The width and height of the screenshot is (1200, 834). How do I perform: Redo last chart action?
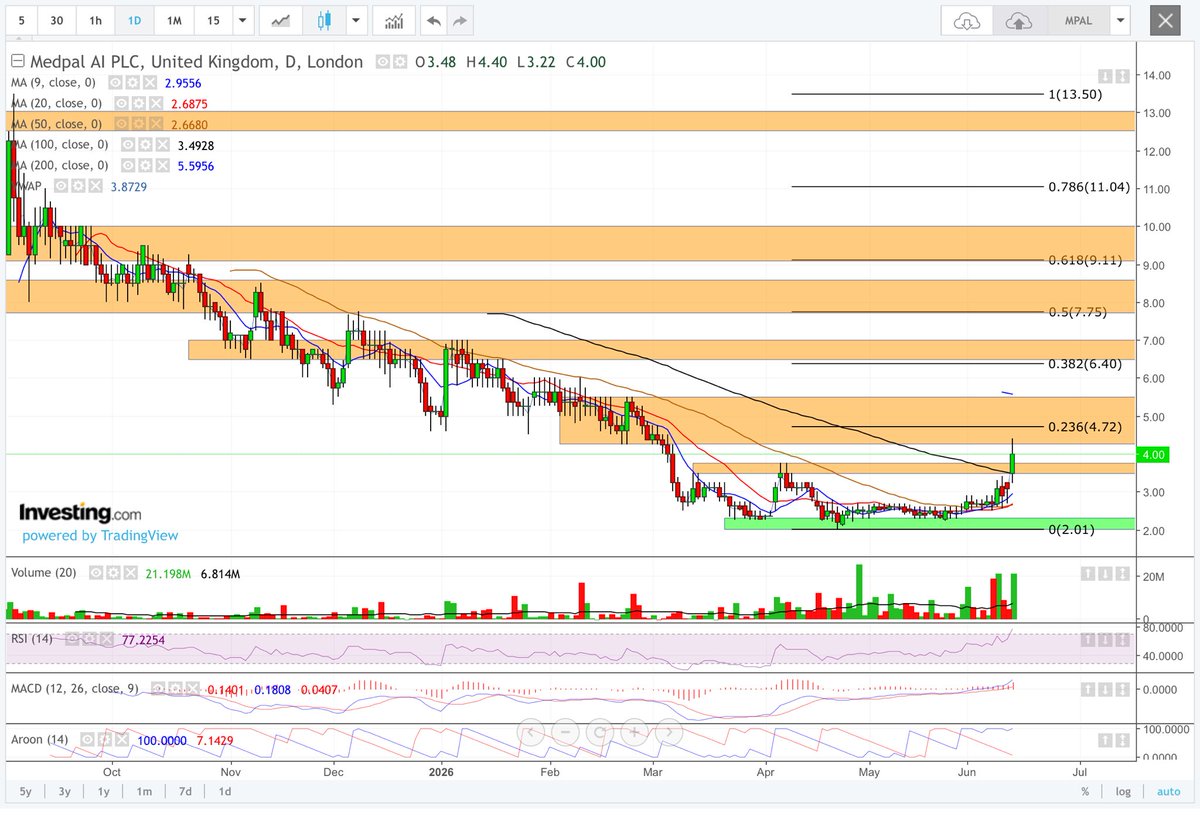pyautogui.click(x=459, y=20)
